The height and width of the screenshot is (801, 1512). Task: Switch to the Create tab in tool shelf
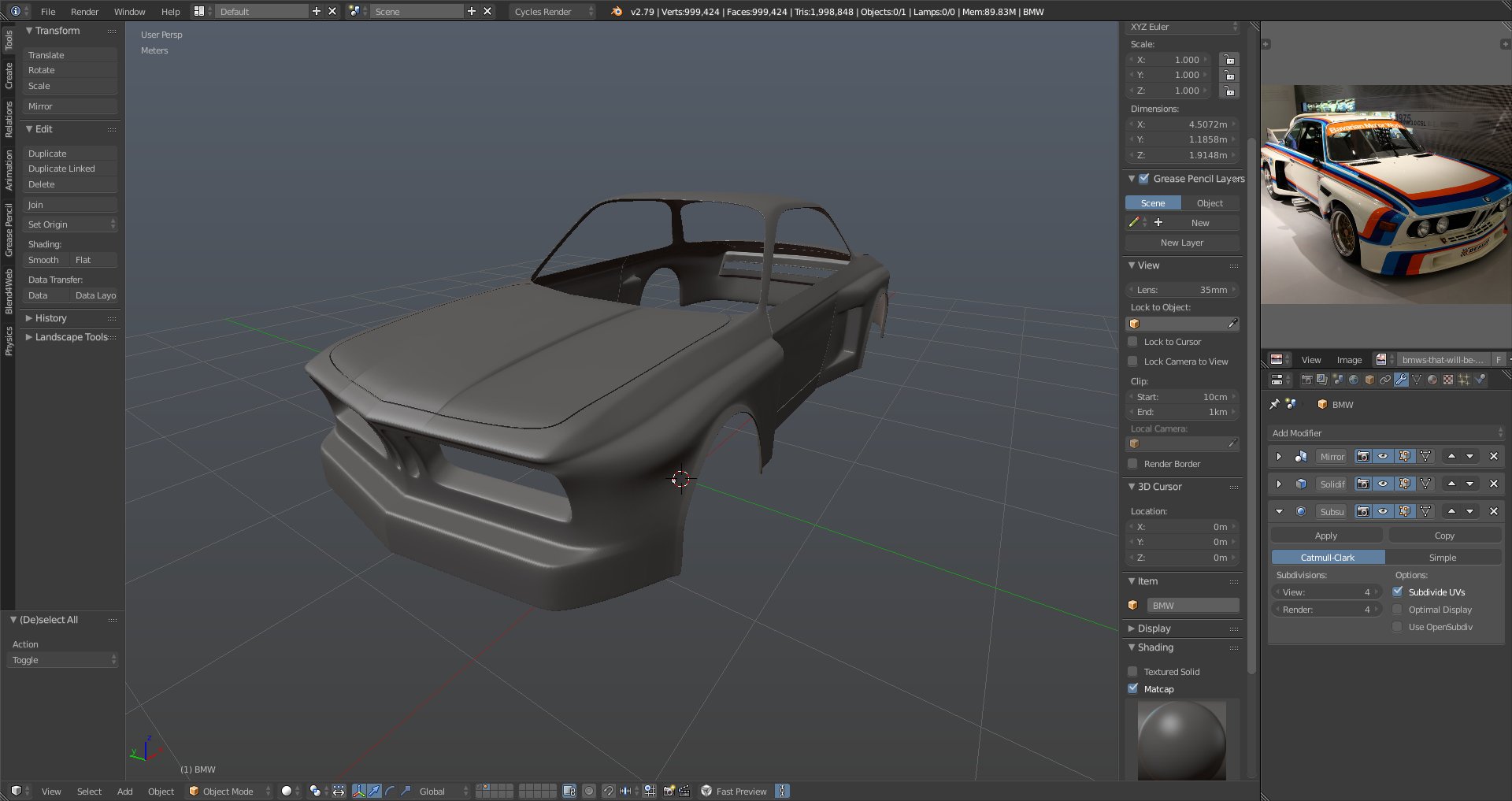[9, 76]
